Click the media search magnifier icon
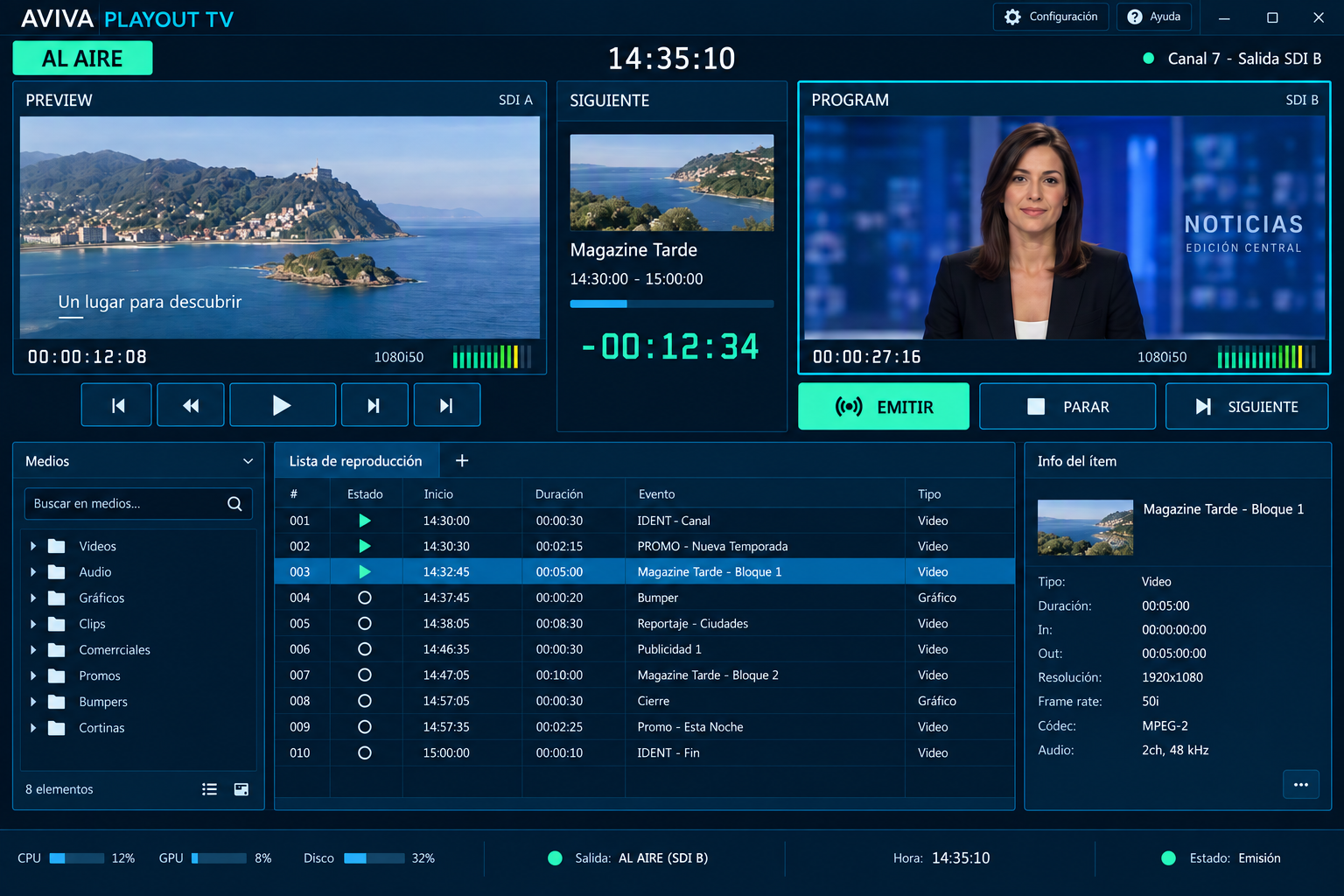 (234, 503)
